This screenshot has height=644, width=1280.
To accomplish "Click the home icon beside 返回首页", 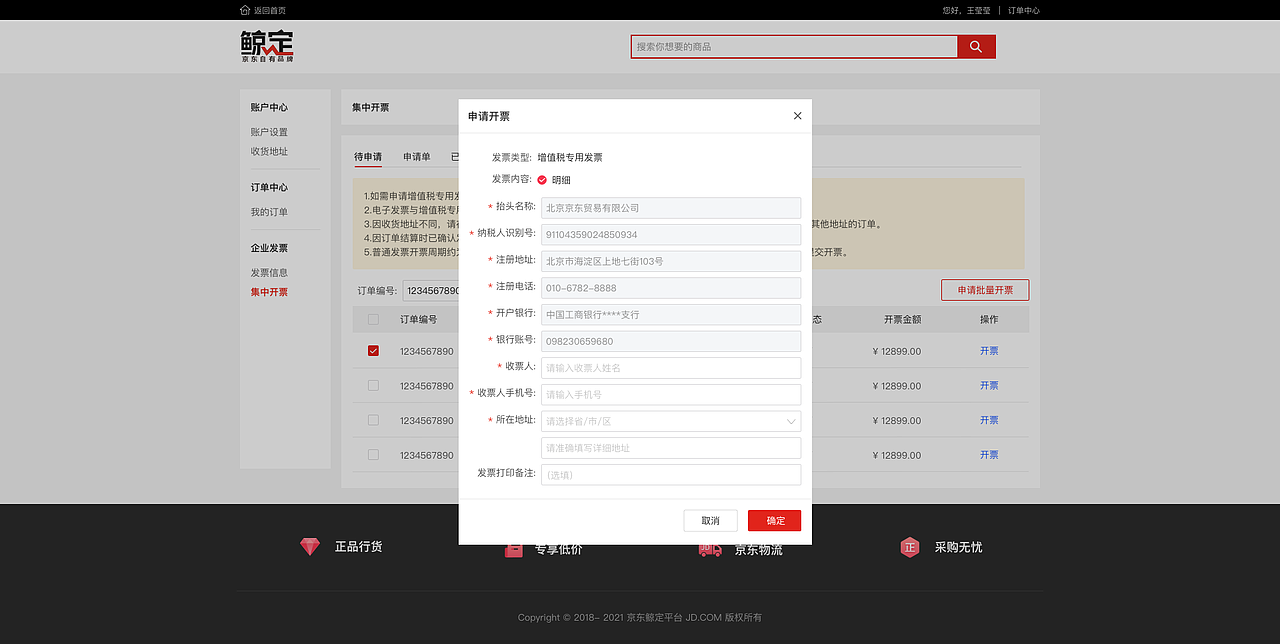I will click(x=244, y=9).
